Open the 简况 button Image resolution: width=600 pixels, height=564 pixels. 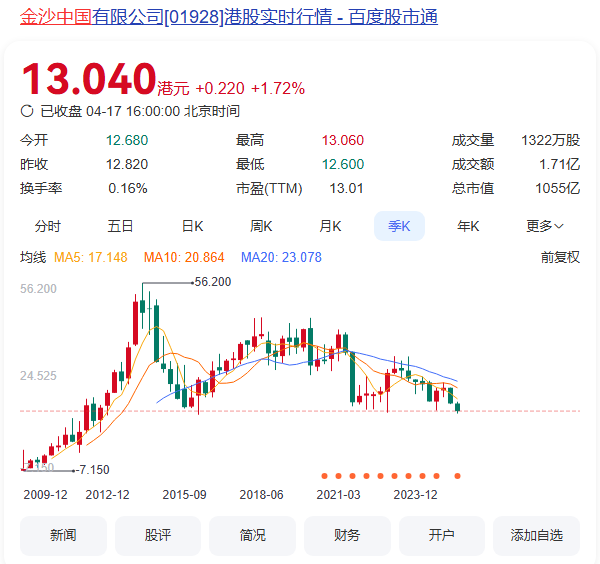tap(253, 535)
